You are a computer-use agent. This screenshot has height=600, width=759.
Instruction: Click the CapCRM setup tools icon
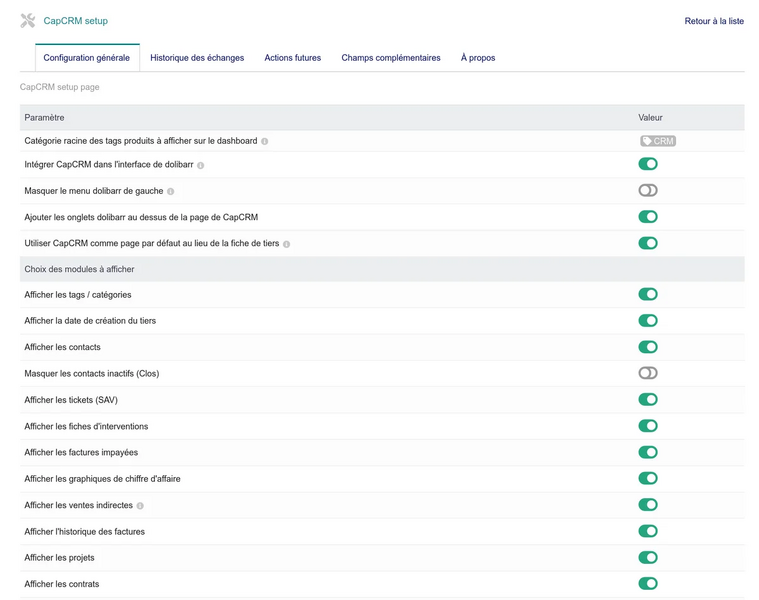28,20
